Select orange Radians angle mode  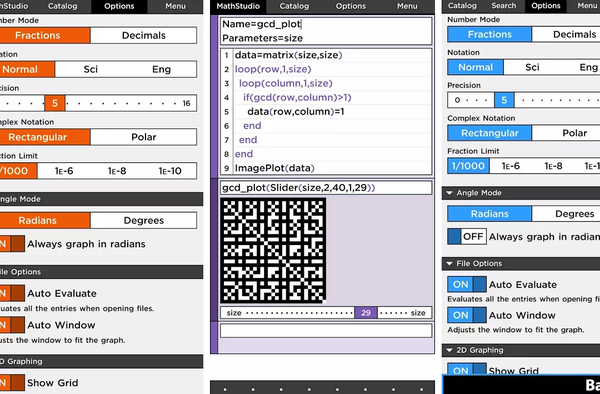tap(45, 220)
